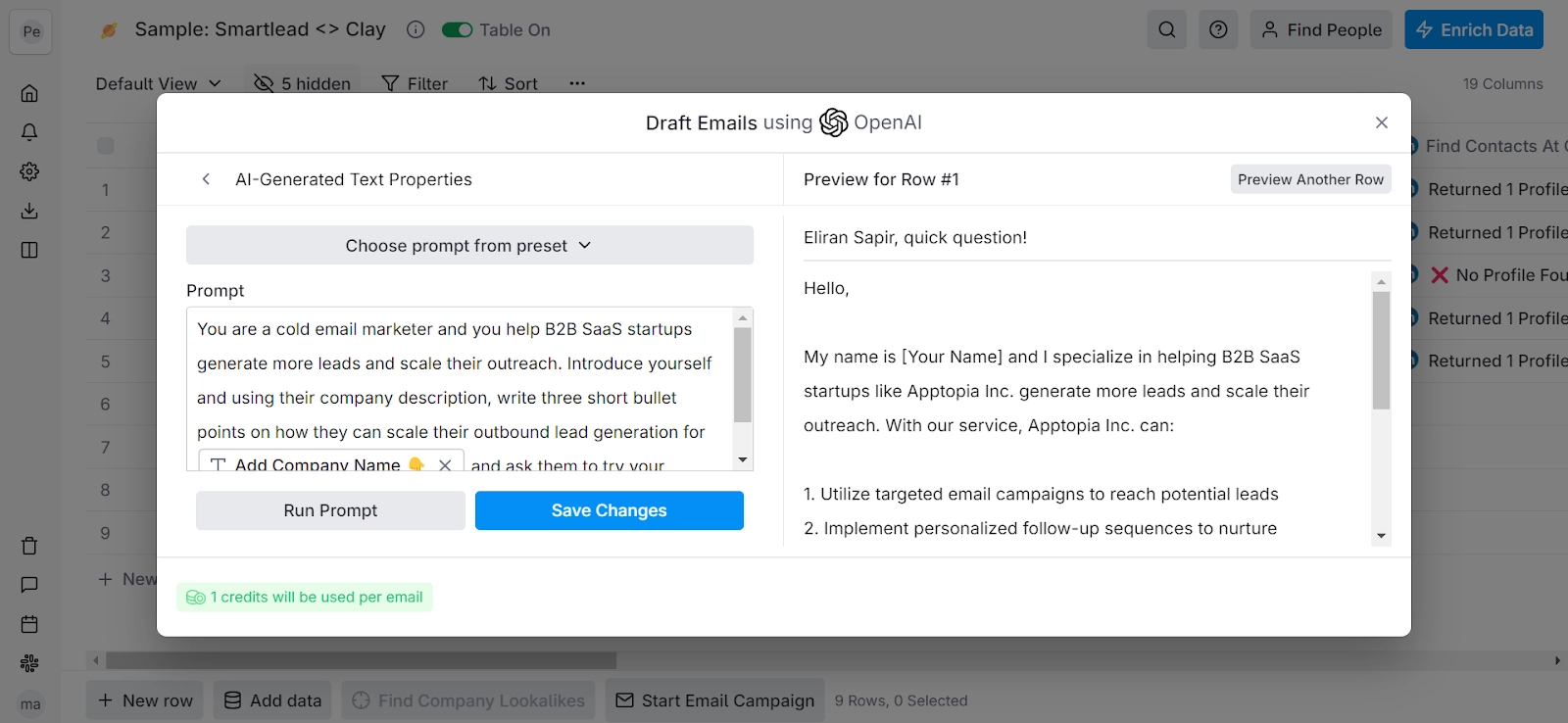Remove the Add Company Name token
The height and width of the screenshot is (723, 1568).
pos(445,464)
